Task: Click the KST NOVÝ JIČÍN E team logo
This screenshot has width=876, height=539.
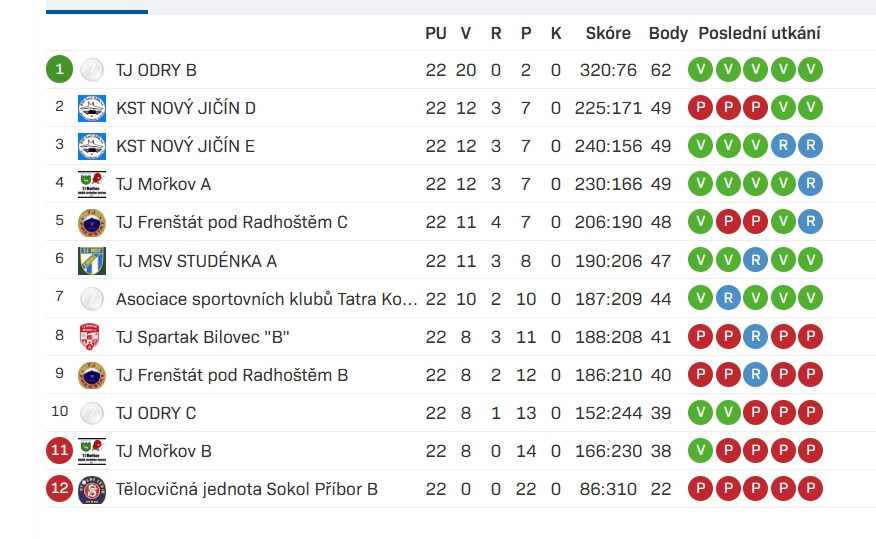Action: coord(92,146)
